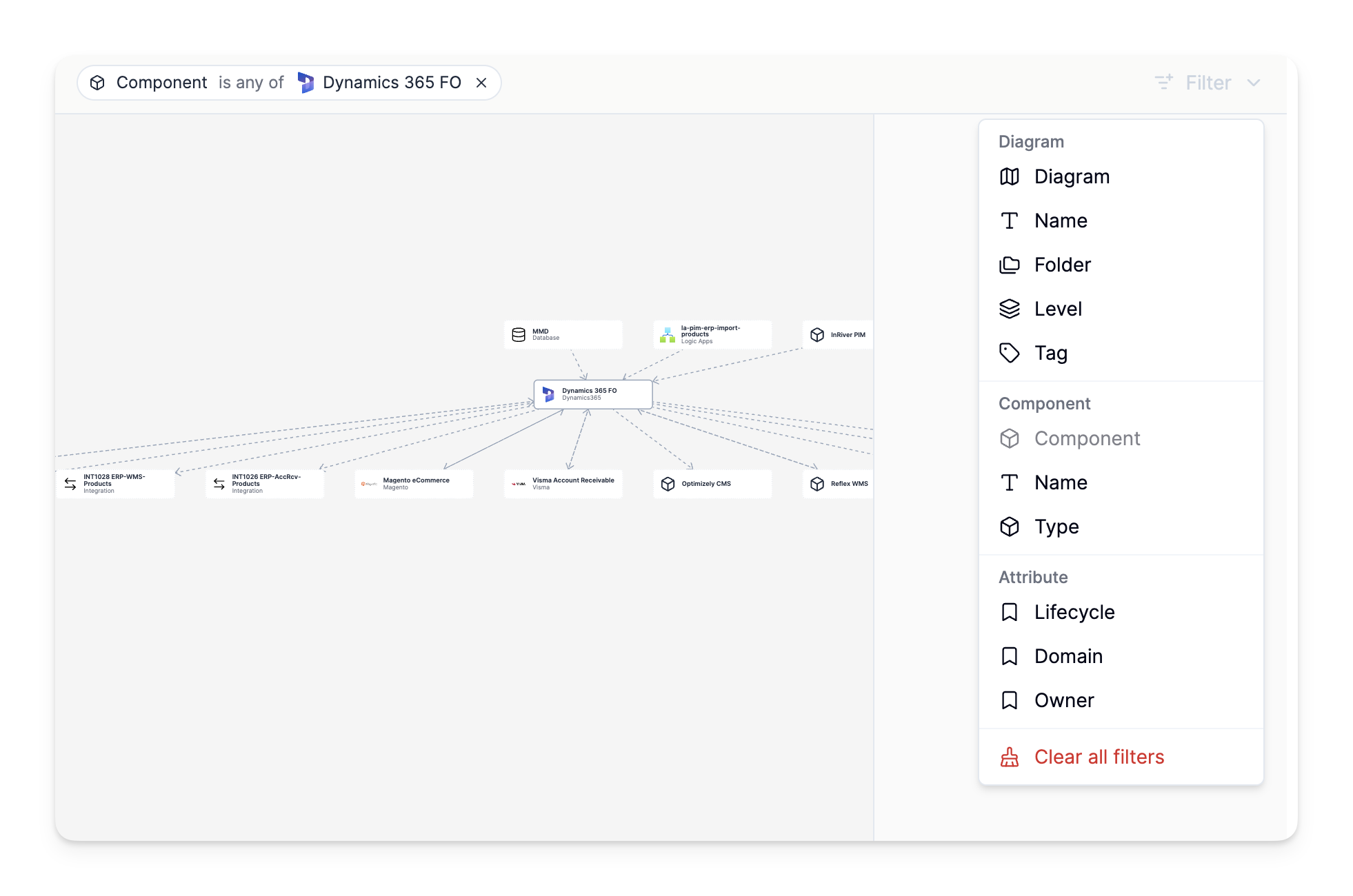Click the database icon on the MMD node
This screenshot has width=1353, height=896.
[517, 334]
